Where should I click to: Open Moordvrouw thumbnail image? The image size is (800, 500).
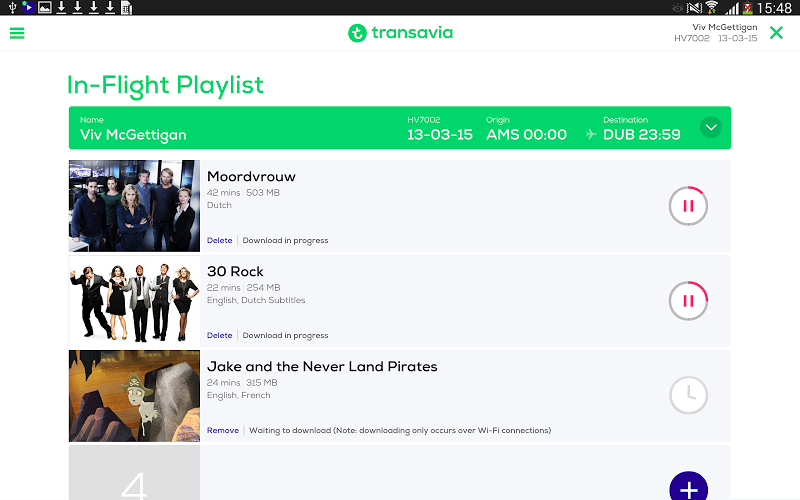click(x=134, y=206)
